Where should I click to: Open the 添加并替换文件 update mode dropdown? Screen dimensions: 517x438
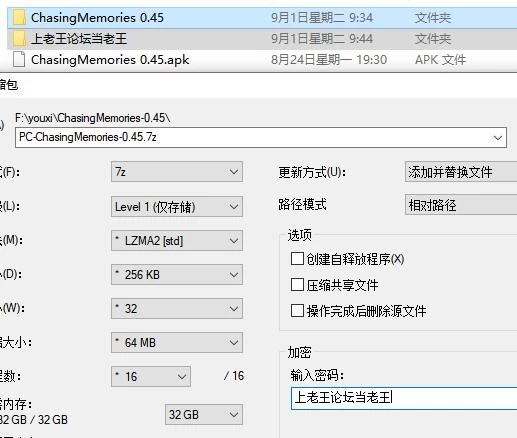pos(461,172)
